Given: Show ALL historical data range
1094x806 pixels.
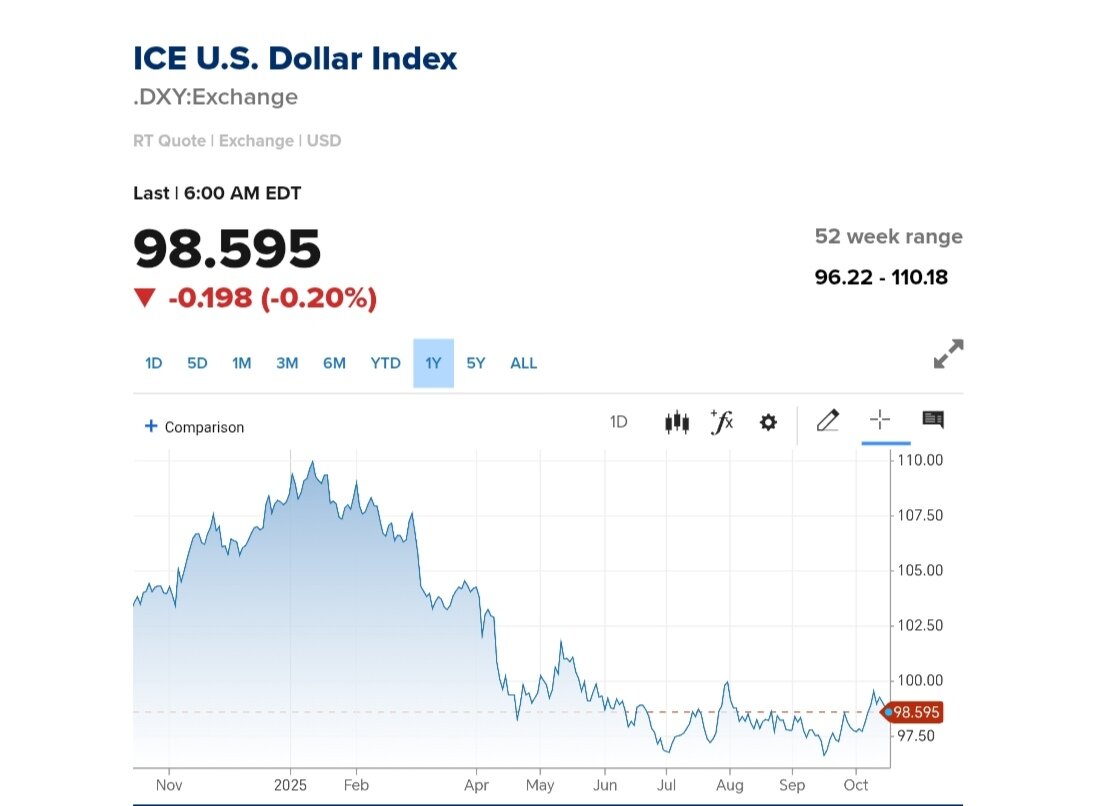Looking at the screenshot, I should point(523,363).
